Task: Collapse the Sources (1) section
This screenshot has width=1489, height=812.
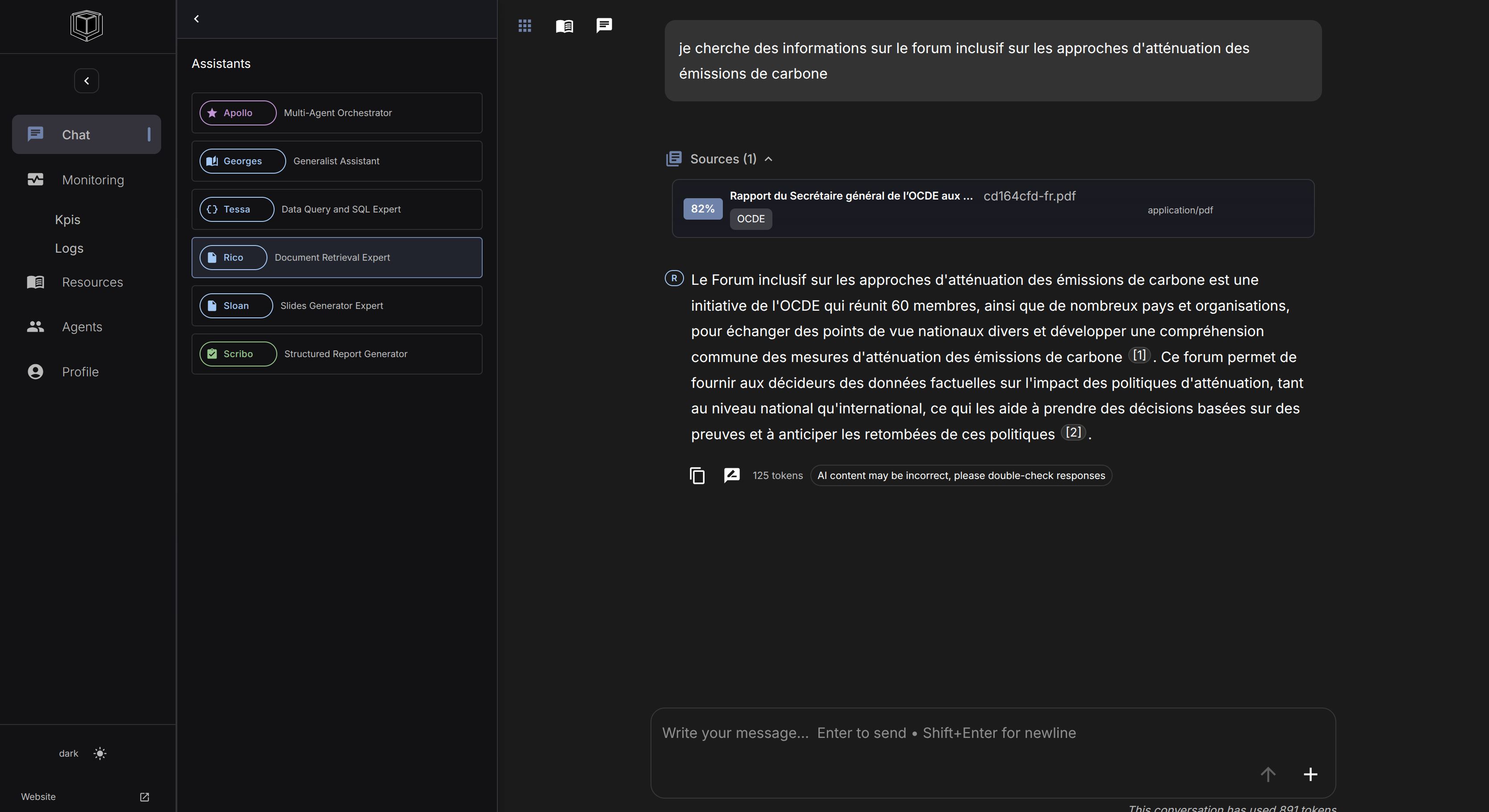Action: pyautogui.click(x=768, y=159)
